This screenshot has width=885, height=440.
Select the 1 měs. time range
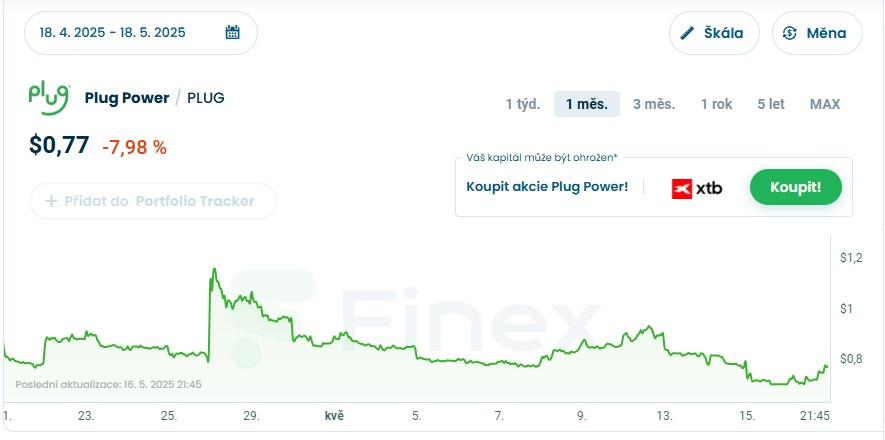coord(587,104)
